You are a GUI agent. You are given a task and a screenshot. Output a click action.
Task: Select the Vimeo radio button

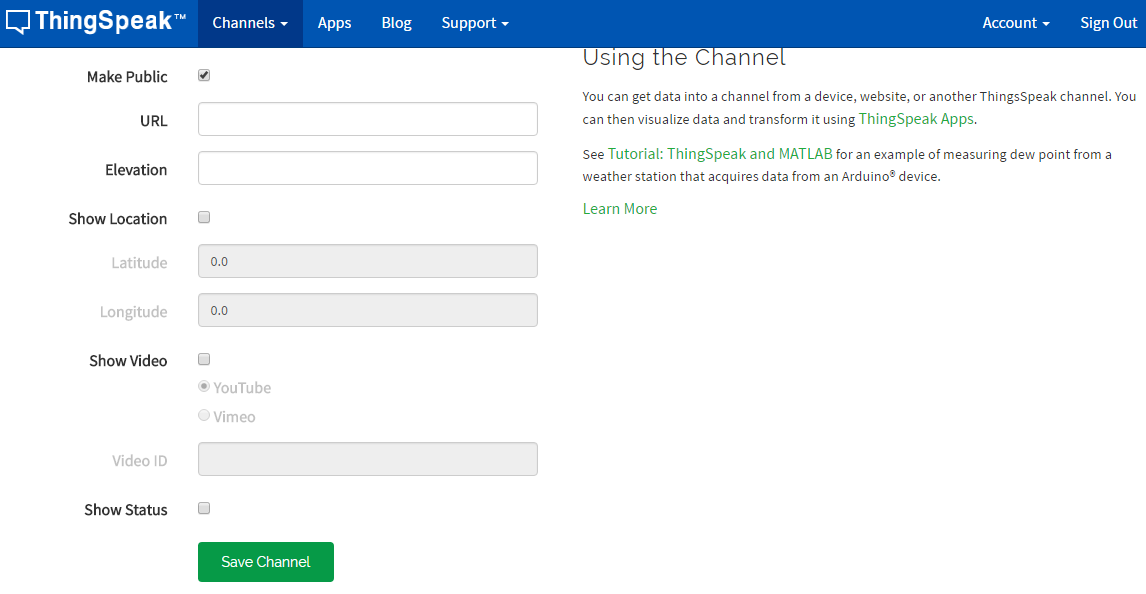(203, 414)
